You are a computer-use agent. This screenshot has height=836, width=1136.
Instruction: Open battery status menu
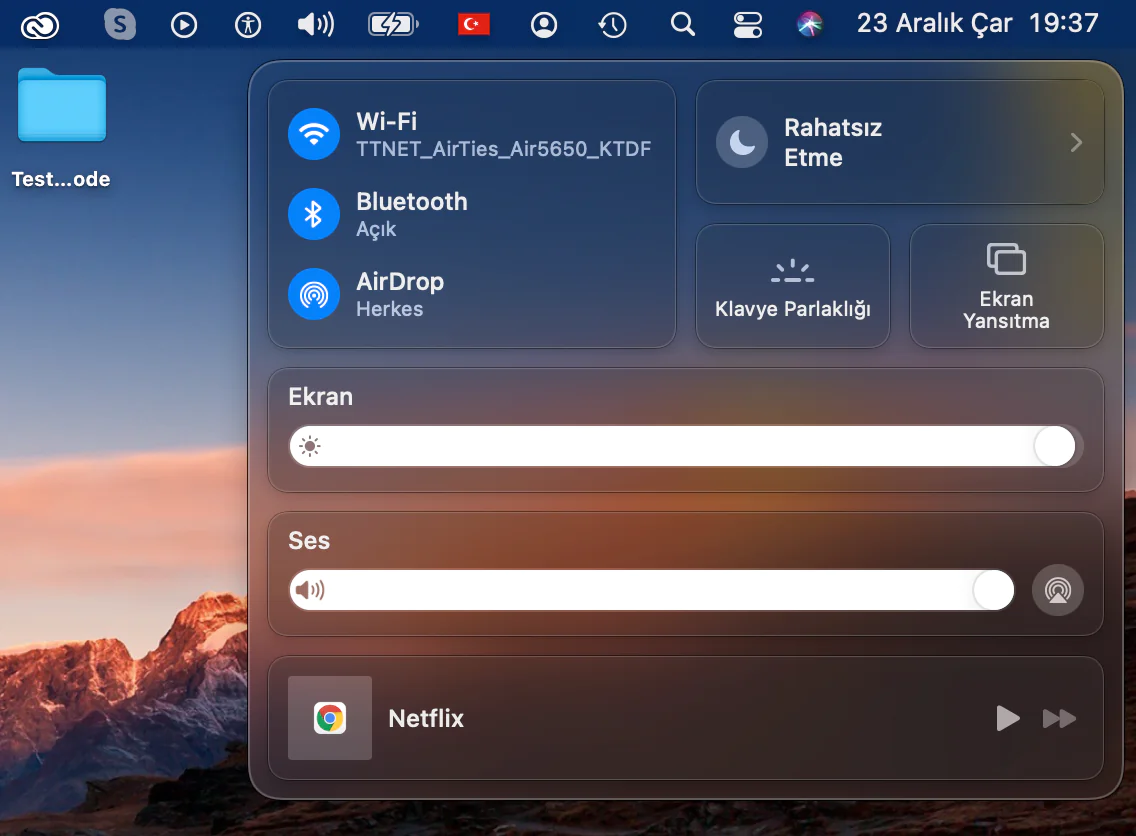[x=393, y=24]
